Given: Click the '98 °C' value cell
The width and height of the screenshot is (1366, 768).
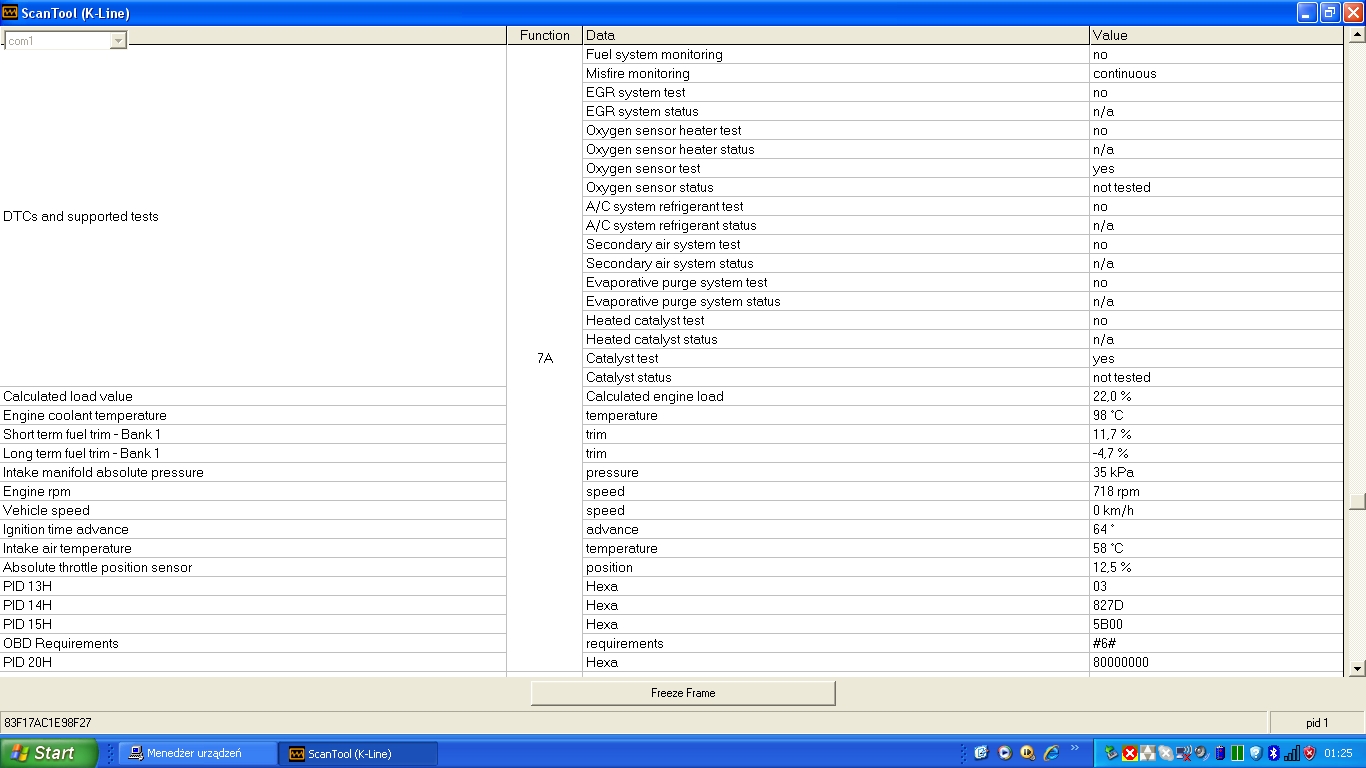Looking at the screenshot, I should pos(1216,415).
